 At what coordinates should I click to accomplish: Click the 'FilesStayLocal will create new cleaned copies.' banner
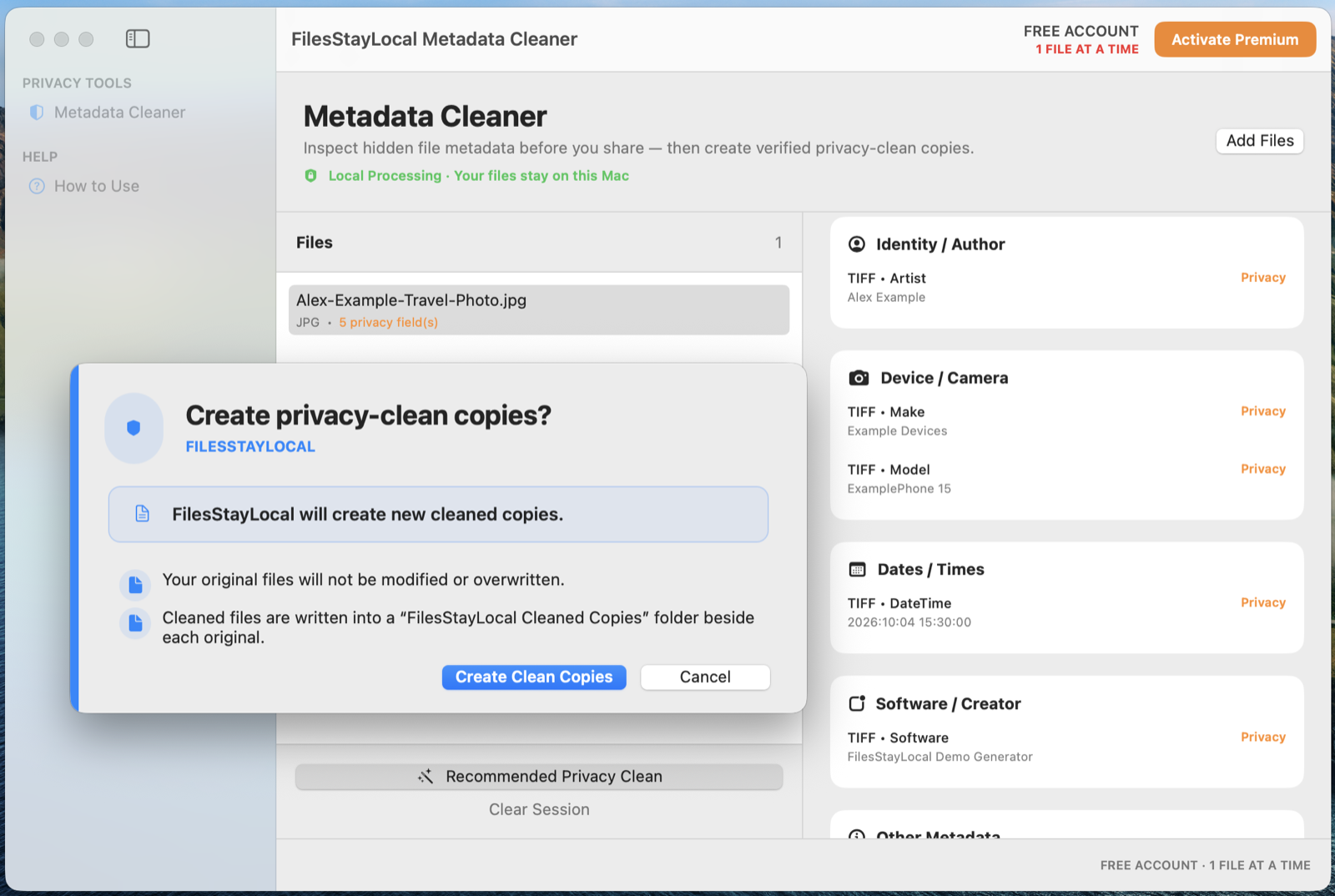[x=438, y=514]
